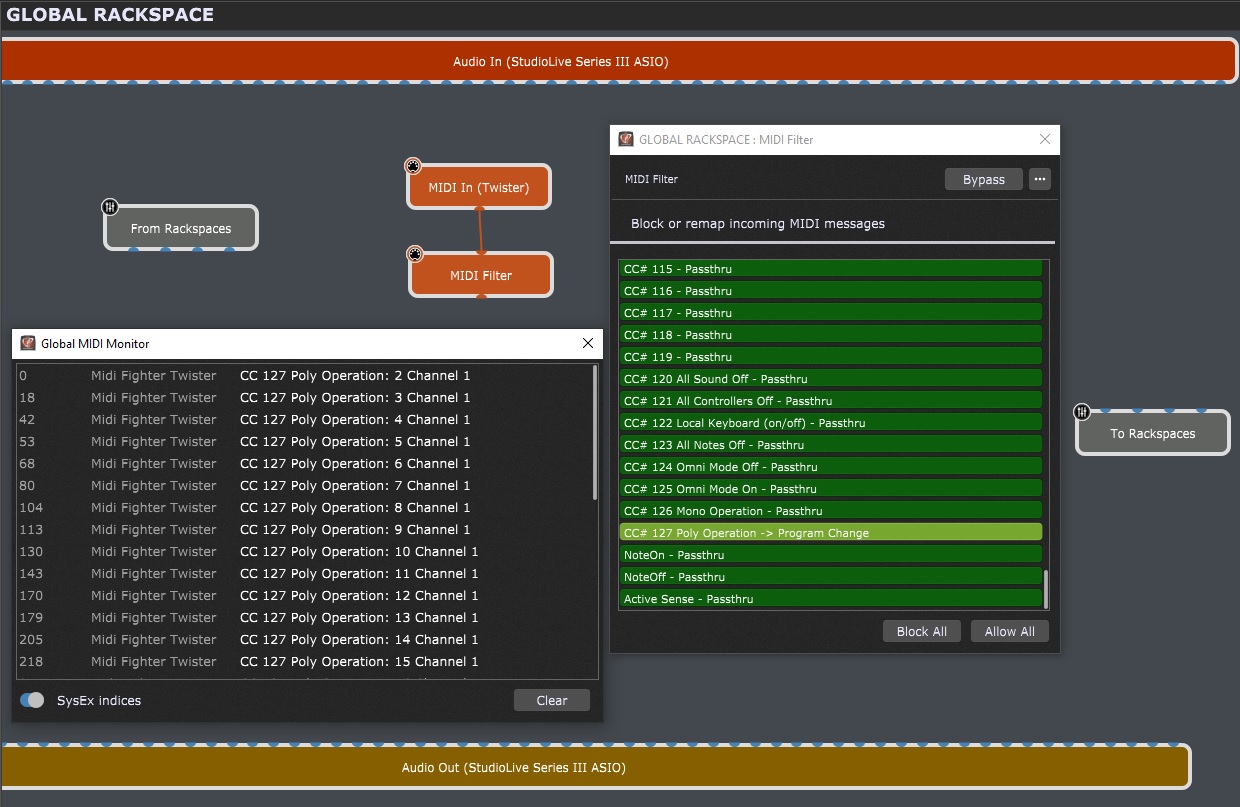Bypass the MIDI Filter plugin
This screenshot has height=807, width=1240.
point(983,179)
